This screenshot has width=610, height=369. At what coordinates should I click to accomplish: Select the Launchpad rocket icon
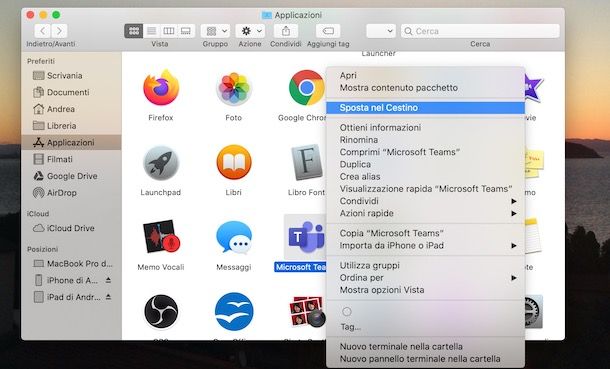point(161,163)
